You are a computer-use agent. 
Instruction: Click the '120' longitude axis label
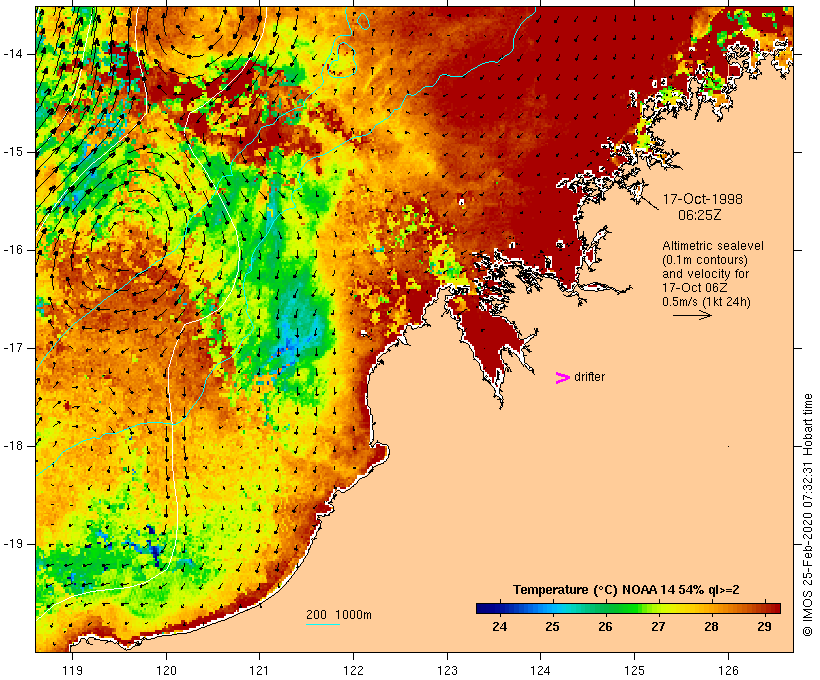pos(166,670)
